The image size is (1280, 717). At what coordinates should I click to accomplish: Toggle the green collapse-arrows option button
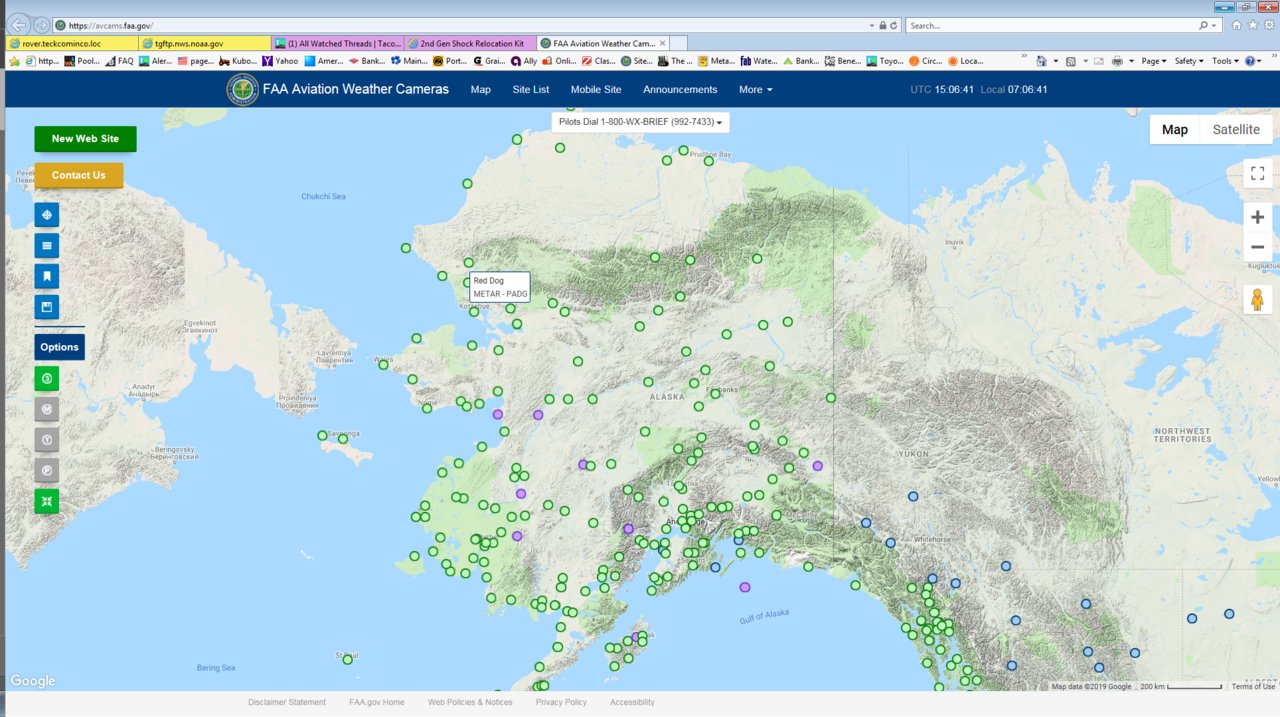coord(47,501)
